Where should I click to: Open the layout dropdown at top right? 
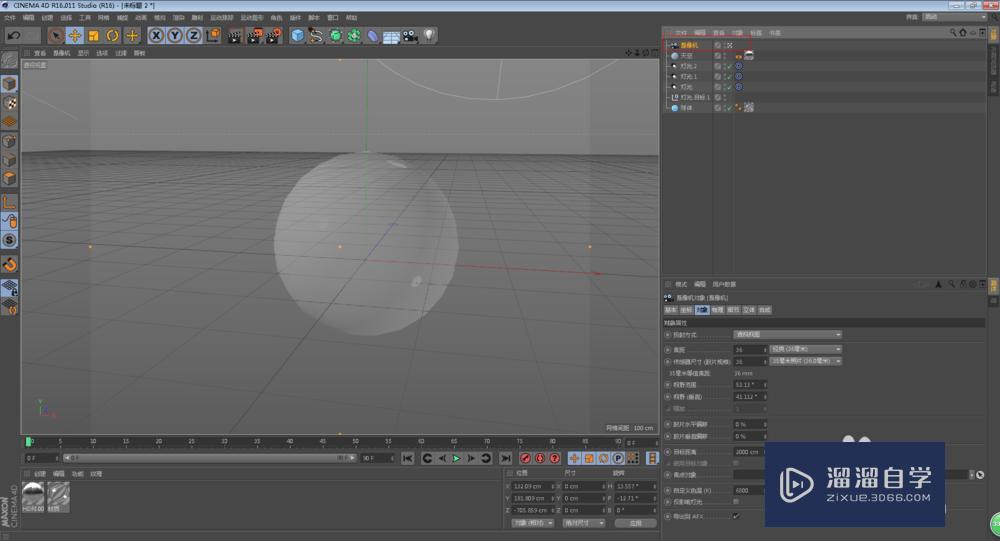[x=955, y=17]
